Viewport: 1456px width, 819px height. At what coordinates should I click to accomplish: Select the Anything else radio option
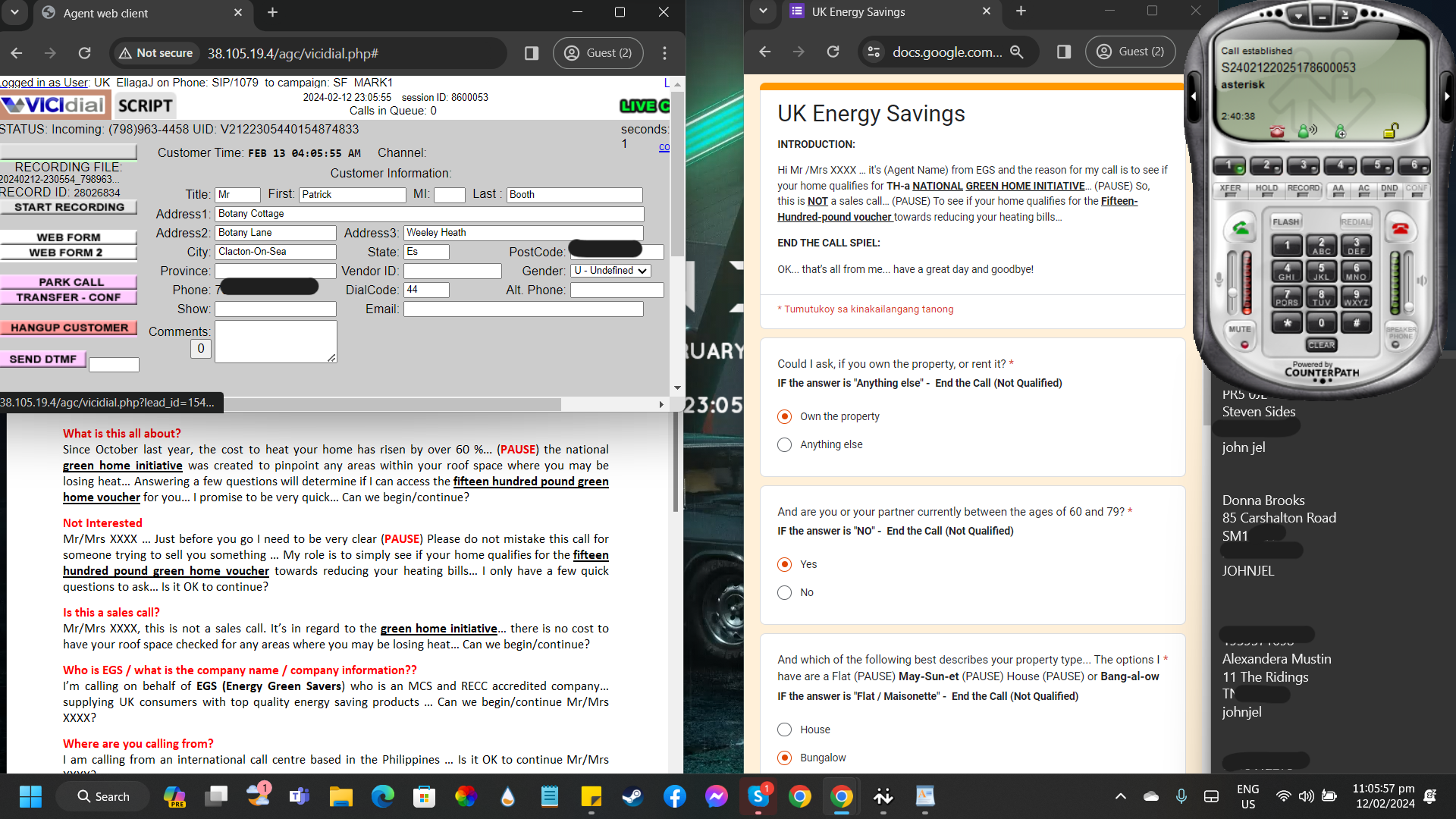pyautogui.click(x=784, y=444)
